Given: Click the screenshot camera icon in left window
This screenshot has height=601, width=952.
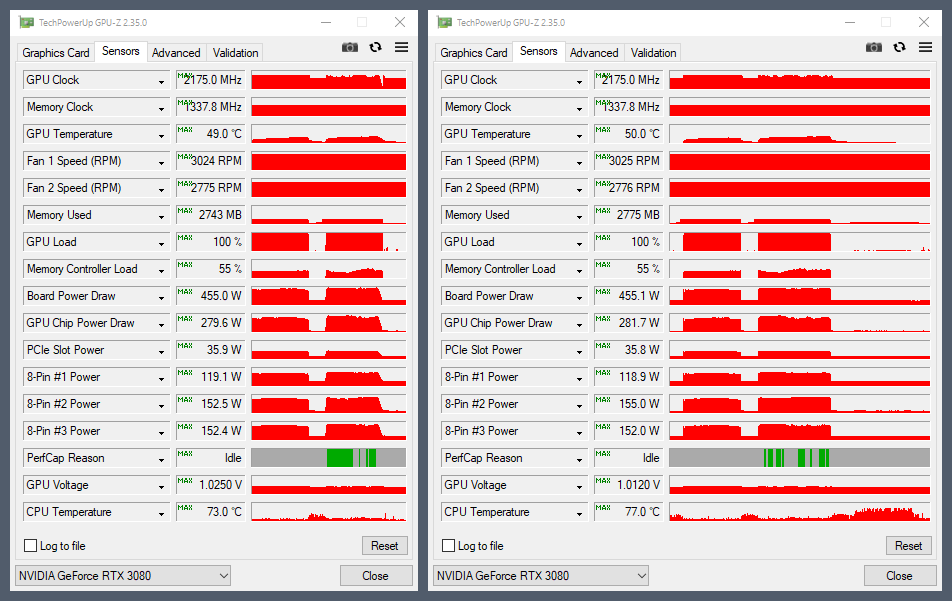Looking at the screenshot, I should (x=350, y=47).
